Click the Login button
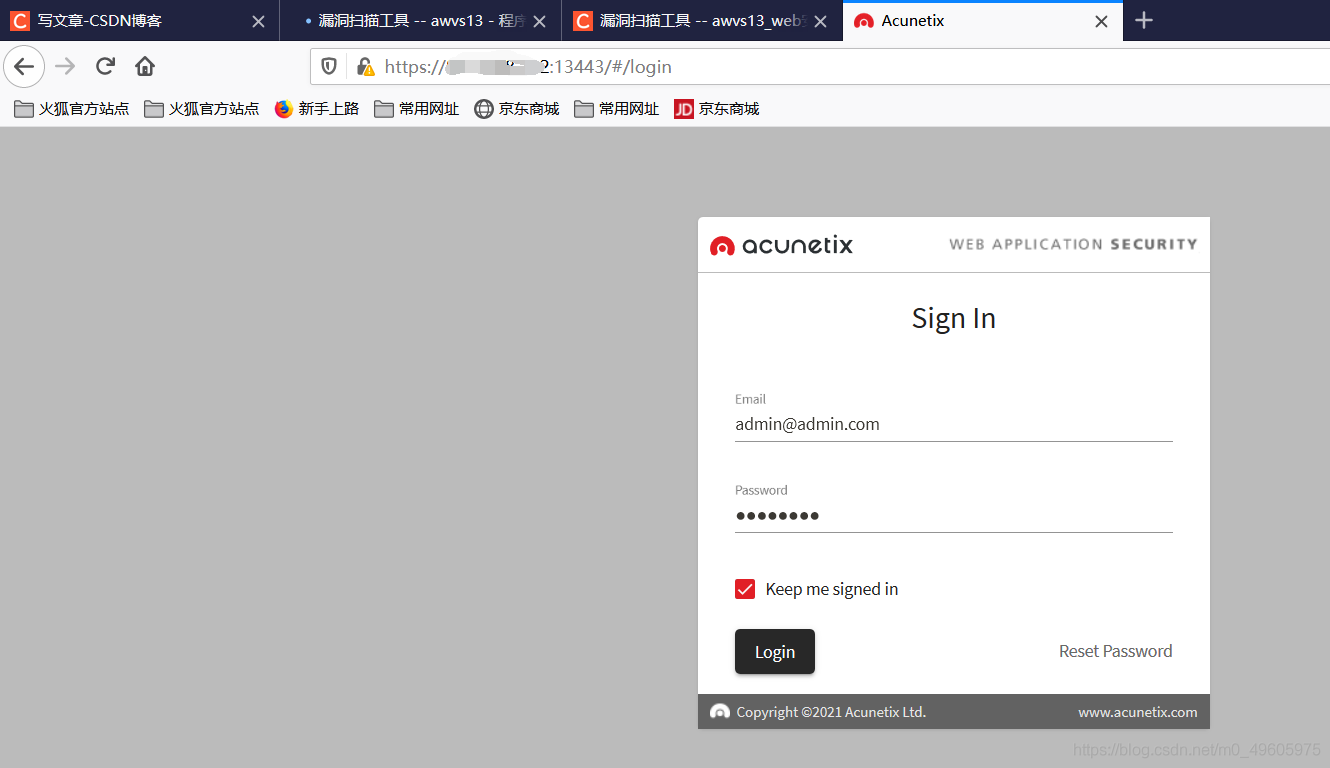The image size is (1330, 768). pyautogui.click(x=775, y=652)
